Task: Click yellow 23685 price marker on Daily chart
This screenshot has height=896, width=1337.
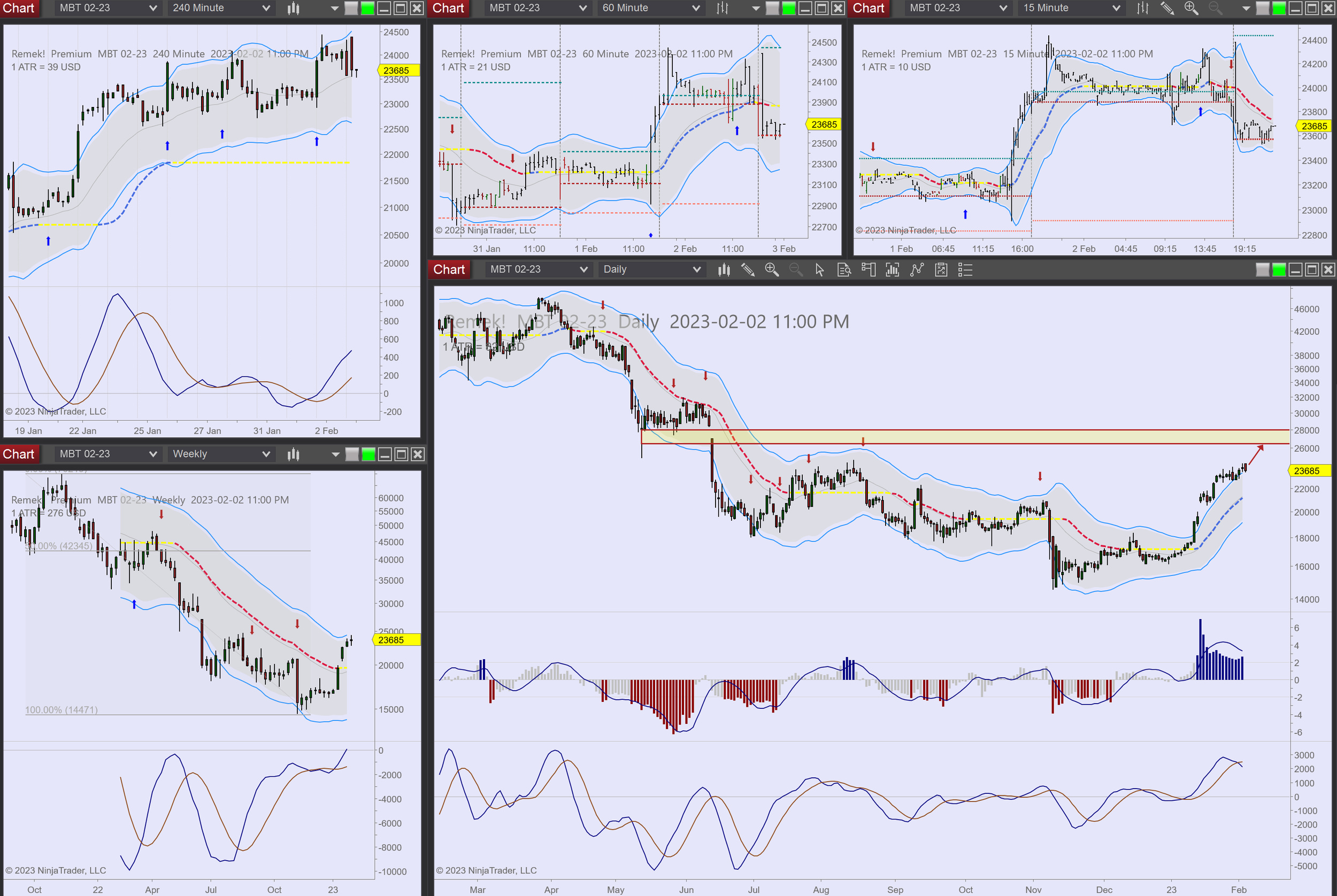Action: click(1307, 471)
